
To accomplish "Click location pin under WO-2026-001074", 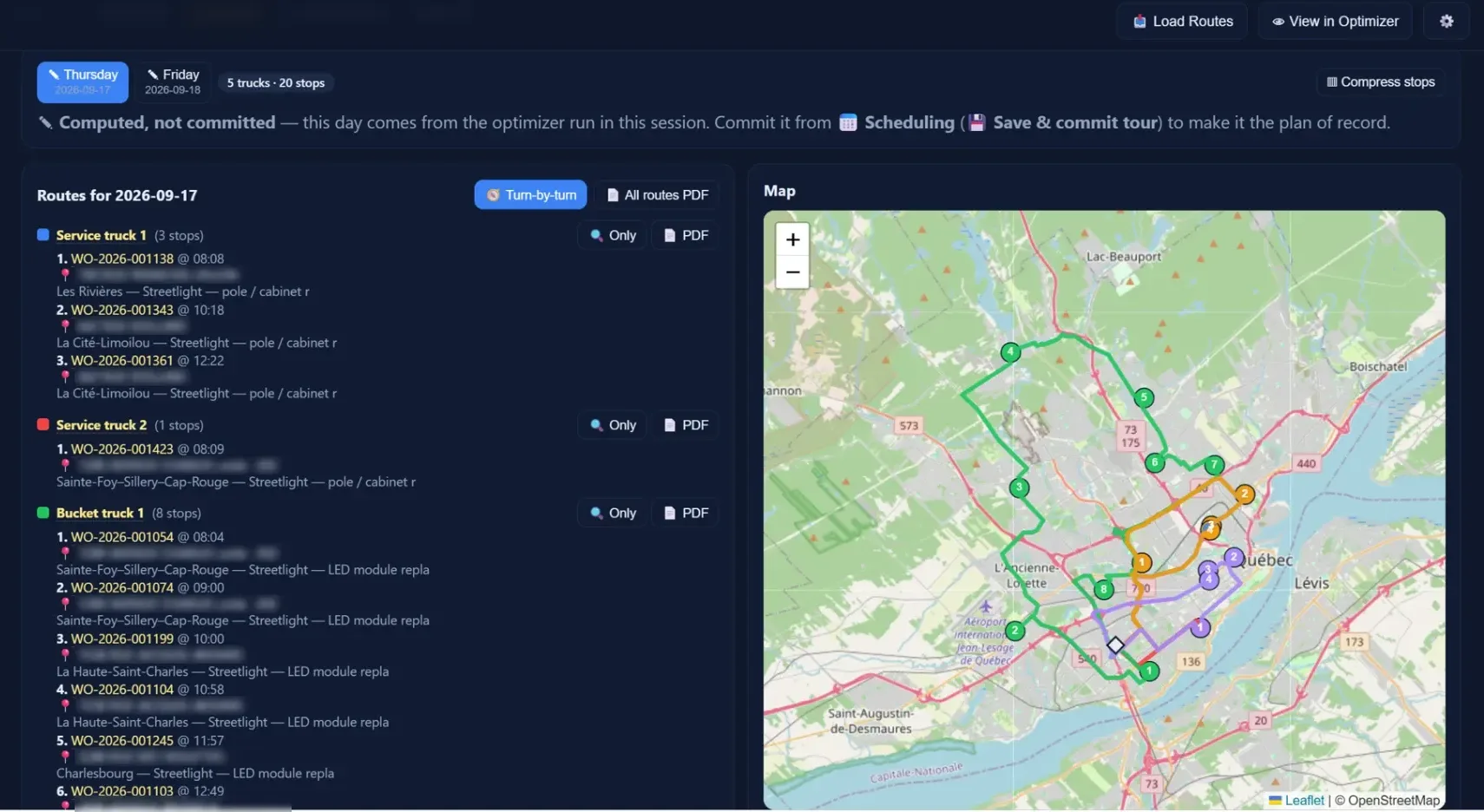I will (65, 604).
